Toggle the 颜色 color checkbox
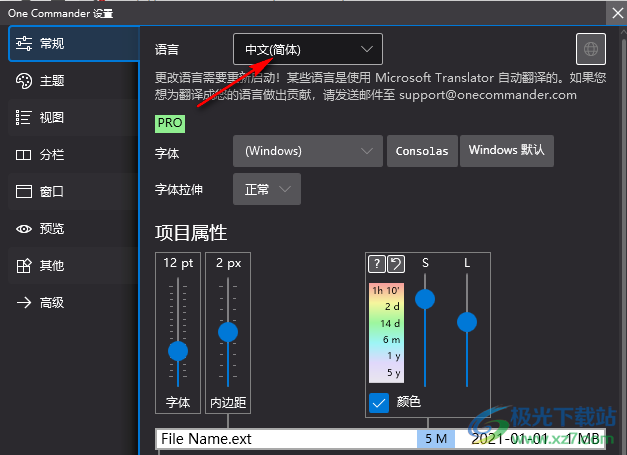The image size is (627, 455). pyautogui.click(x=379, y=403)
